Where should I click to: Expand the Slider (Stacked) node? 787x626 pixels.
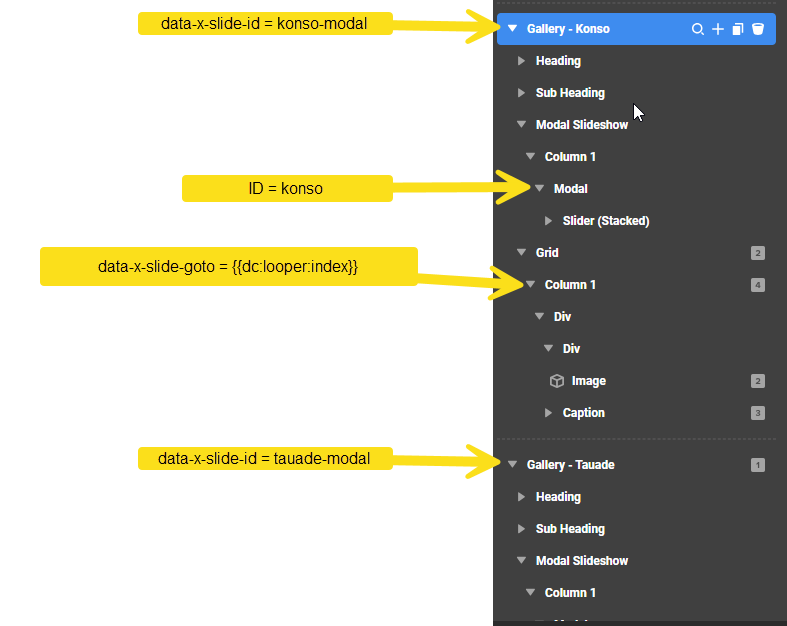tap(548, 221)
